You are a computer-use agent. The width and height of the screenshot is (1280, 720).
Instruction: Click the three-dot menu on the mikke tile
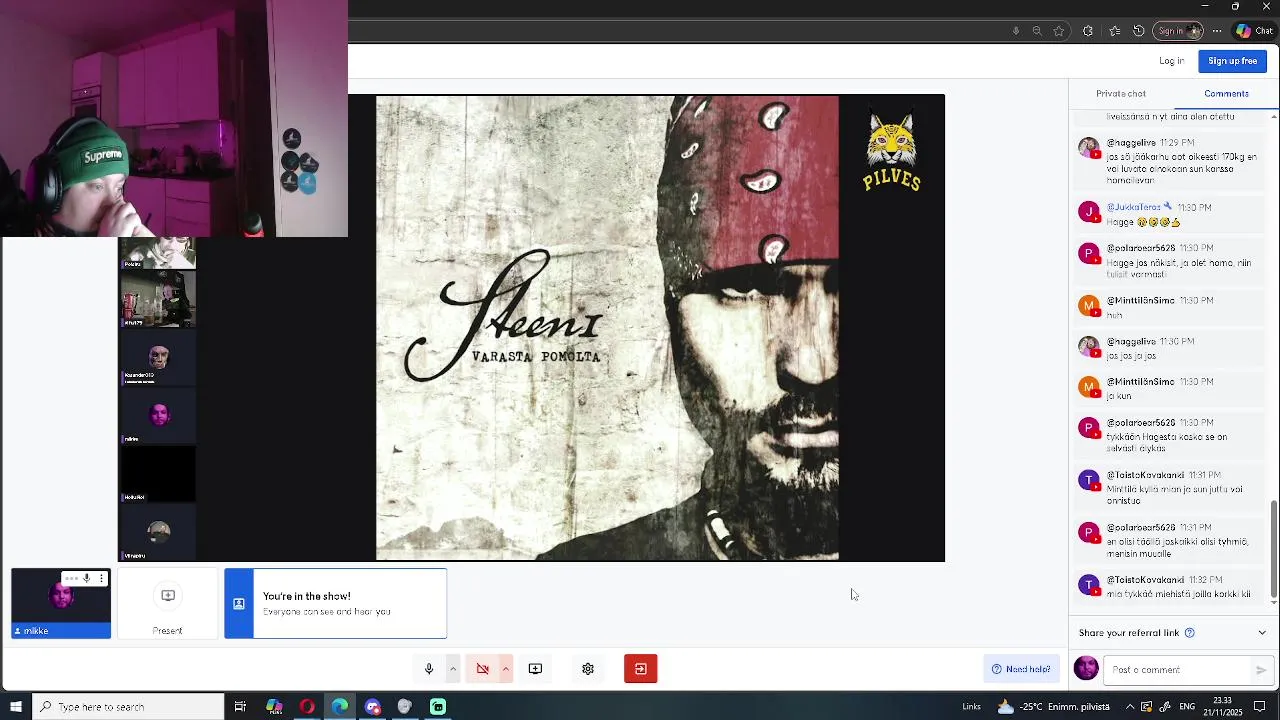point(101,579)
